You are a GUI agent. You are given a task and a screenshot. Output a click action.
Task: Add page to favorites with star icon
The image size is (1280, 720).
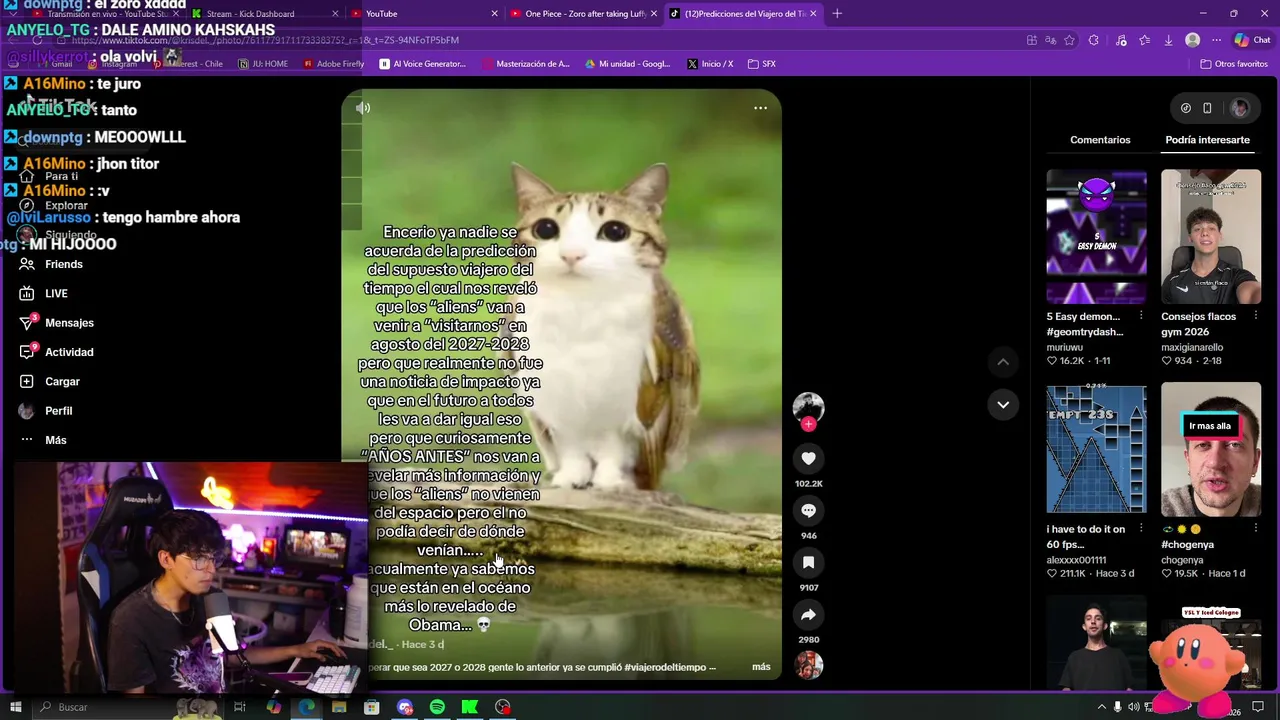click(x=1069, y=40)
